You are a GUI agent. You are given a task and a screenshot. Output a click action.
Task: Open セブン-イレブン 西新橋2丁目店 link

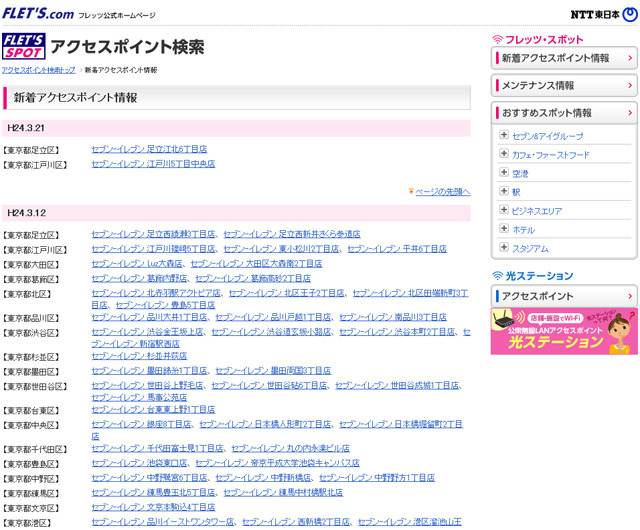pos(296,521)
